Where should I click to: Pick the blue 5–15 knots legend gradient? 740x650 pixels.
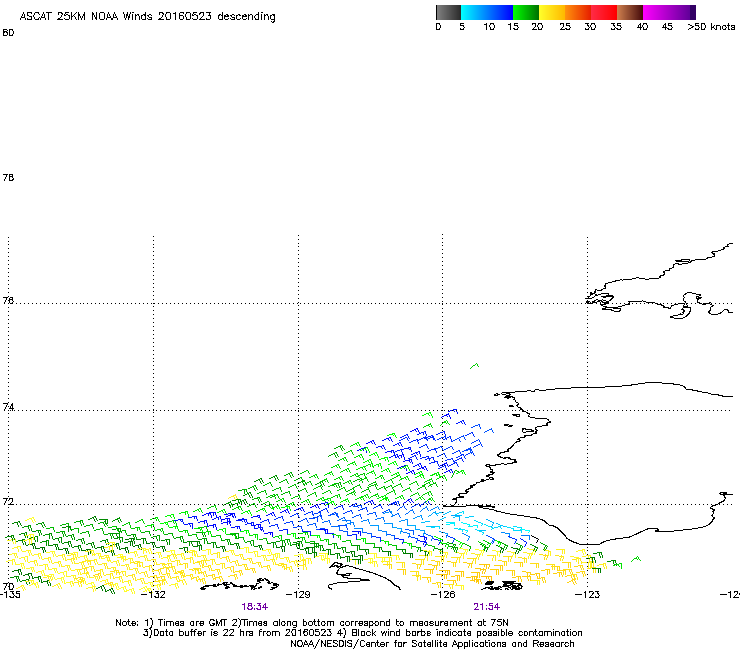pos(487,12)
